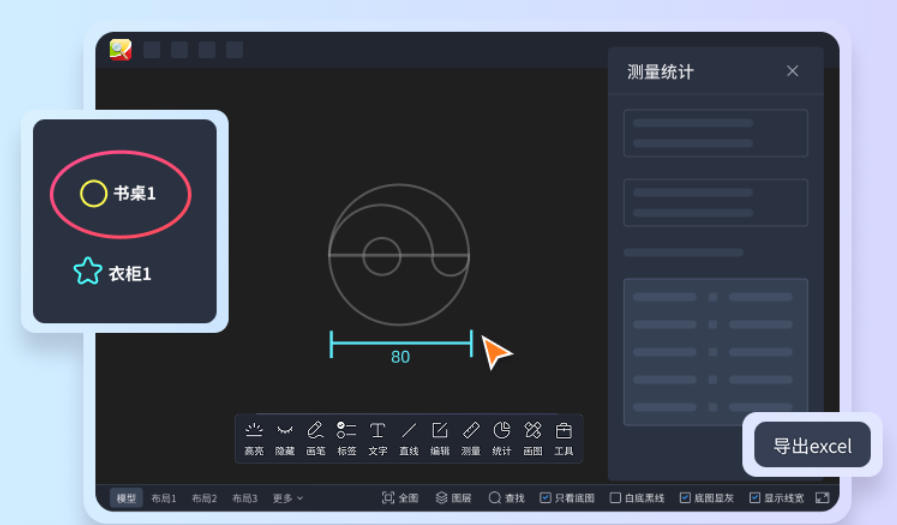
Task: Pick the 直线 line tool
Action: point(408,437)
